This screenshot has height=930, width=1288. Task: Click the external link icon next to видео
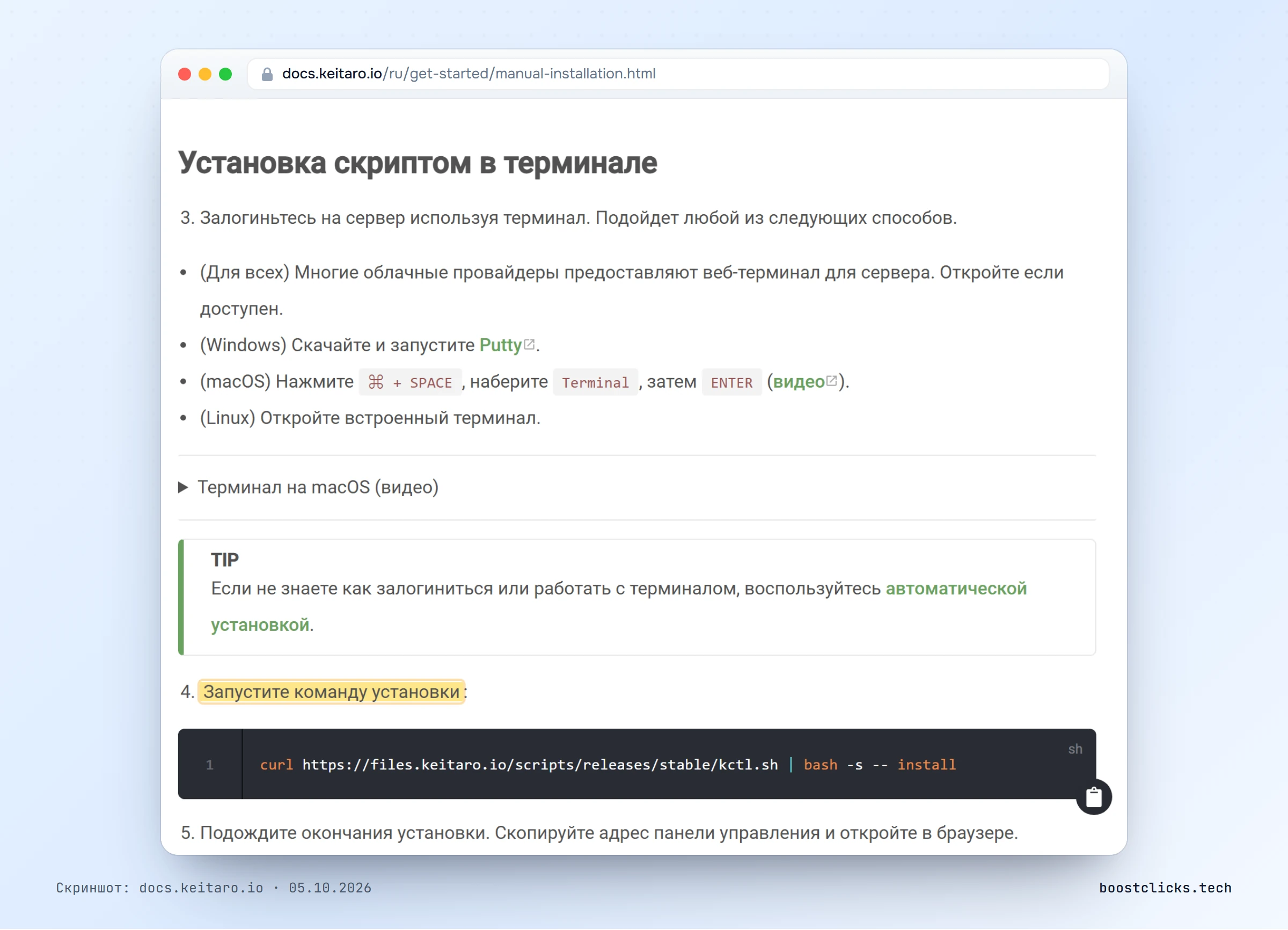click(831, 381)
